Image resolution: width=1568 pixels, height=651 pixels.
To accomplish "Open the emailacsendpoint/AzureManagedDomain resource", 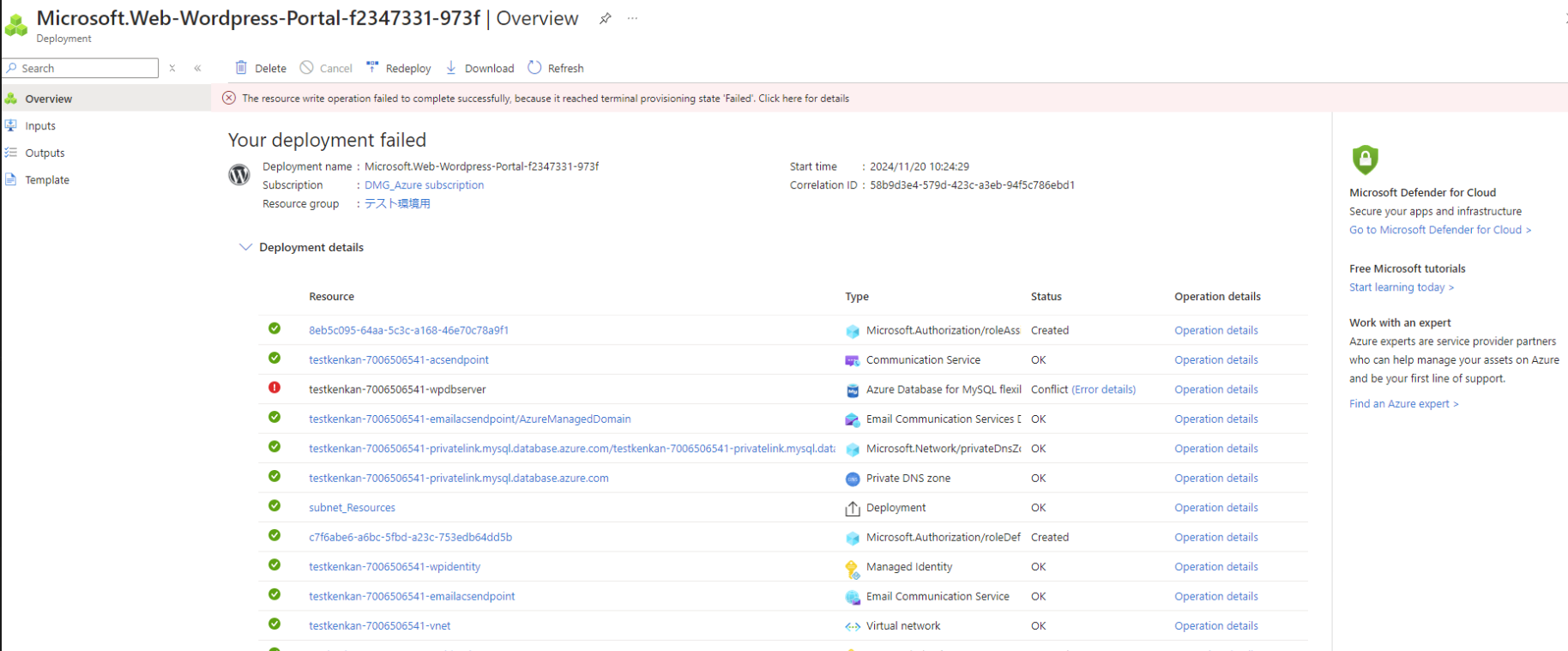I will coord(470,419).
